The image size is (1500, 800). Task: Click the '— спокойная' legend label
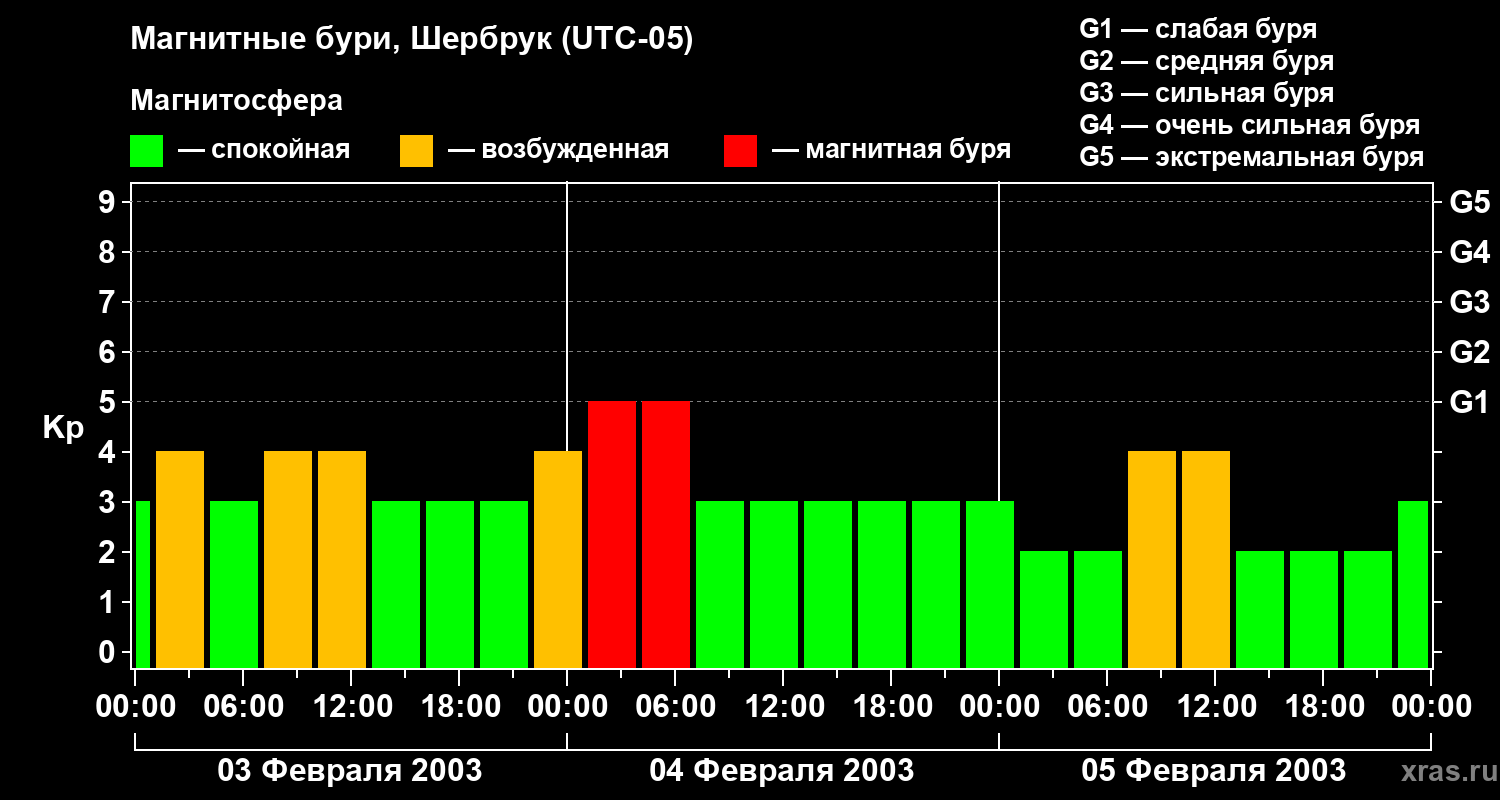264,150
